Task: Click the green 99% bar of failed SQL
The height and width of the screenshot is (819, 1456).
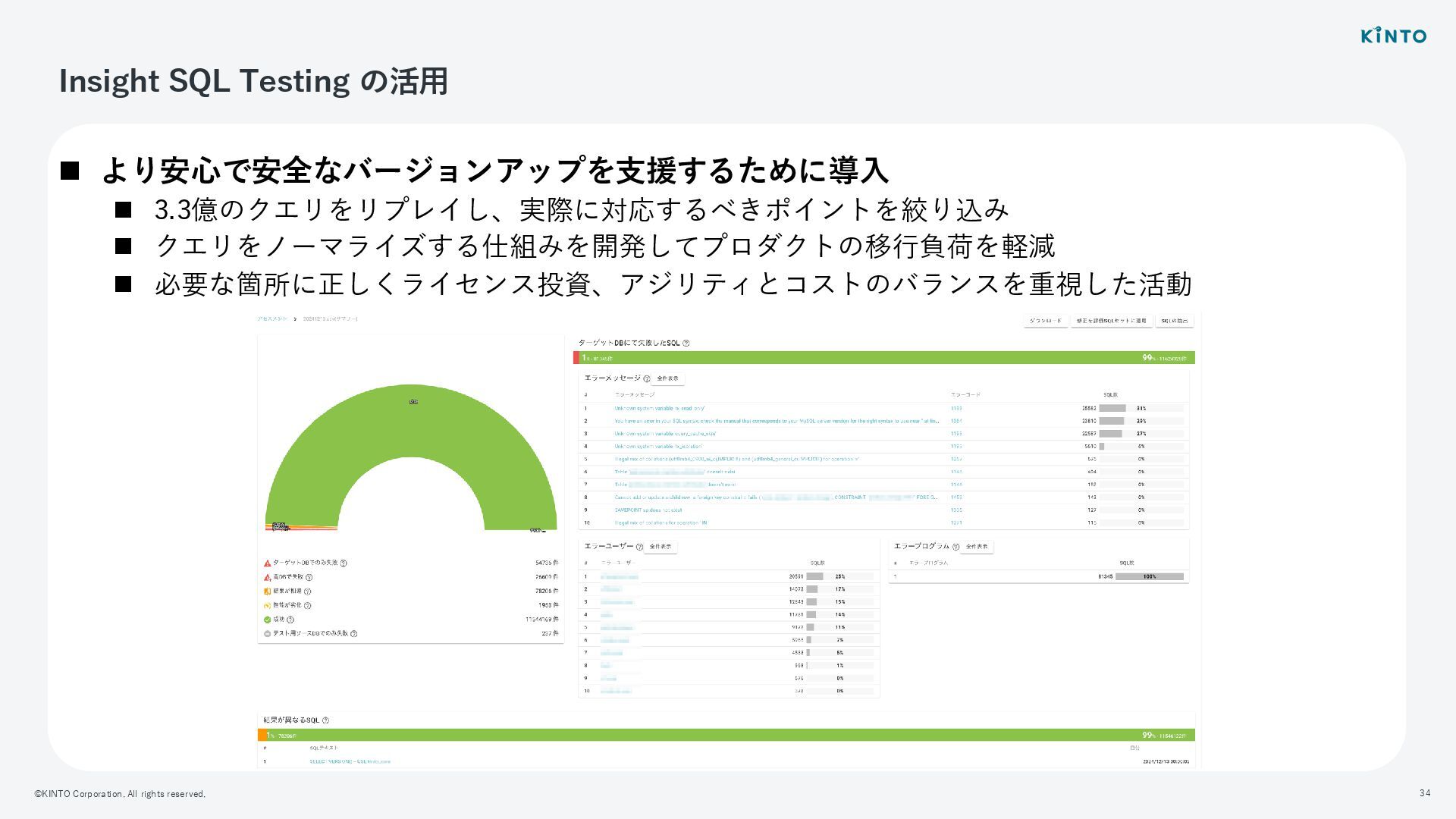Action: pyautogui.click(x=887, y=358)
